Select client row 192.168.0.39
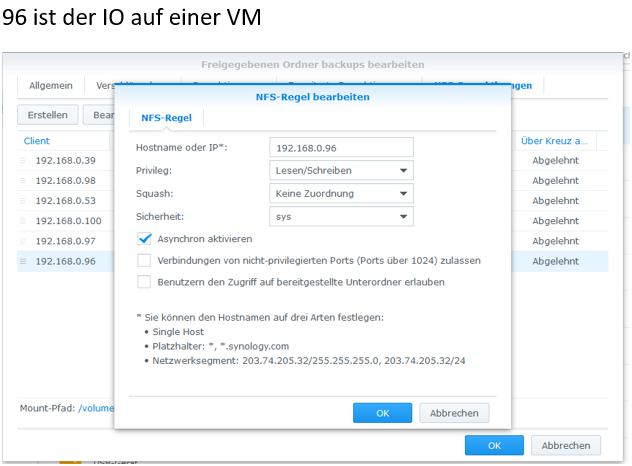 click(x=66, y=160)
